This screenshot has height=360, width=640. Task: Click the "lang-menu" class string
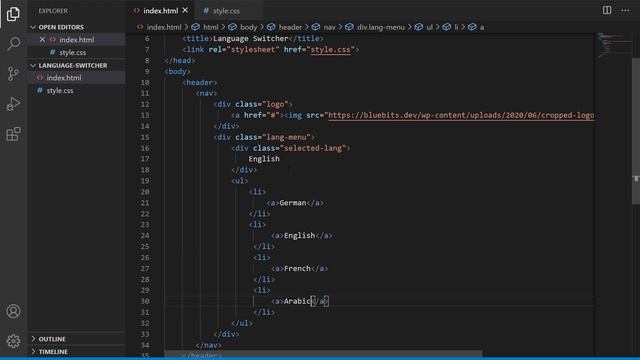(x=286, y=137)
